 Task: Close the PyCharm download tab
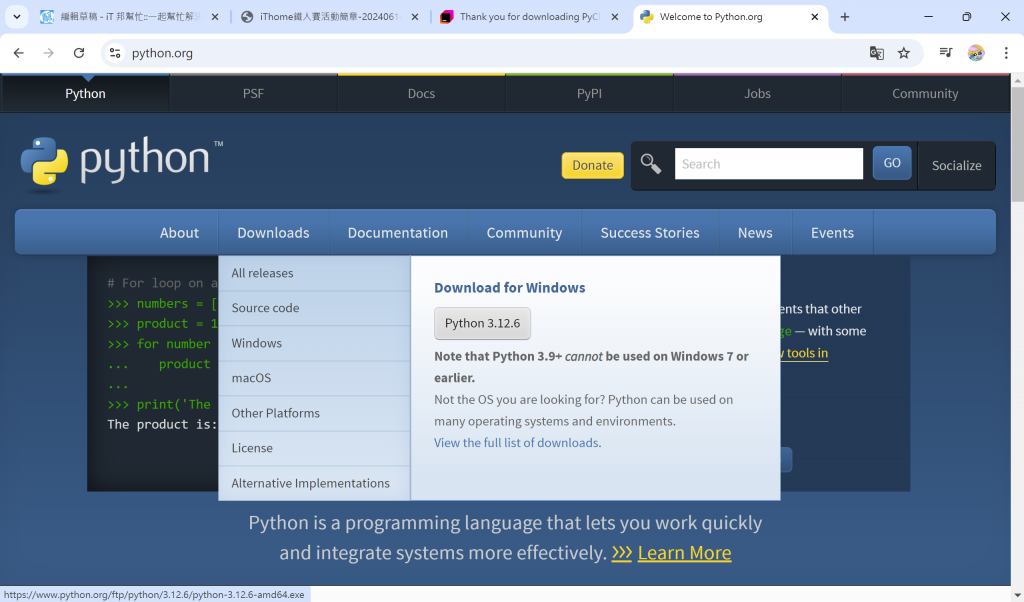pos(615,17)
